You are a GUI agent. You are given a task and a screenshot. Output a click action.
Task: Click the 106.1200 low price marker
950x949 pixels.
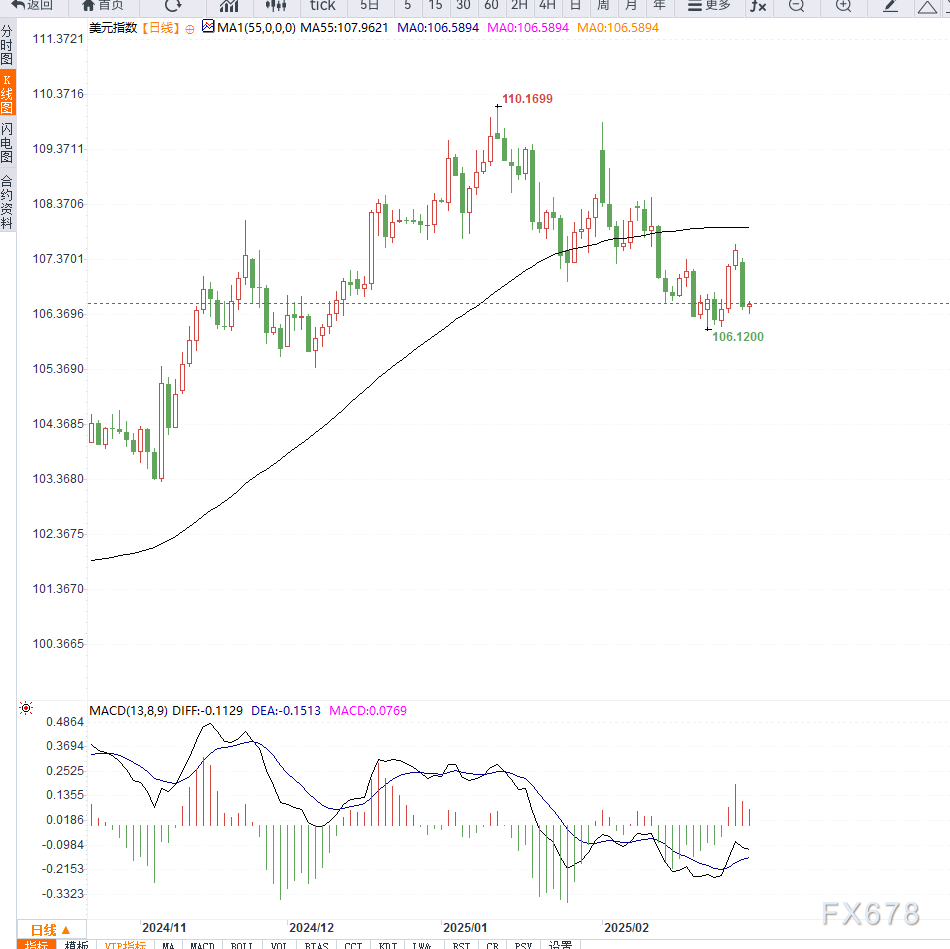738,337
